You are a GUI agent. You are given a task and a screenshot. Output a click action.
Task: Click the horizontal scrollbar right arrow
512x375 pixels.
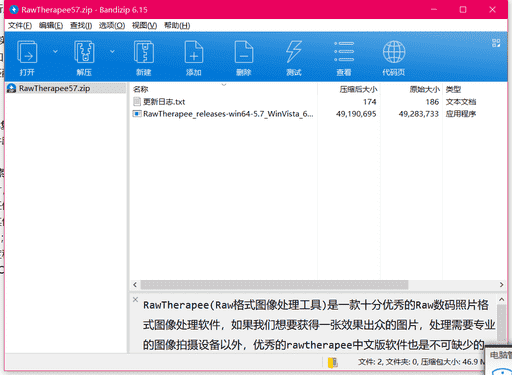(x=501, y=285)
